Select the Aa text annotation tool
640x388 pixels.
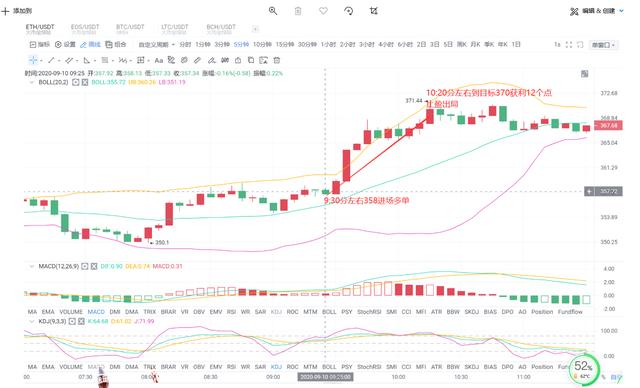tap(159, 60)
